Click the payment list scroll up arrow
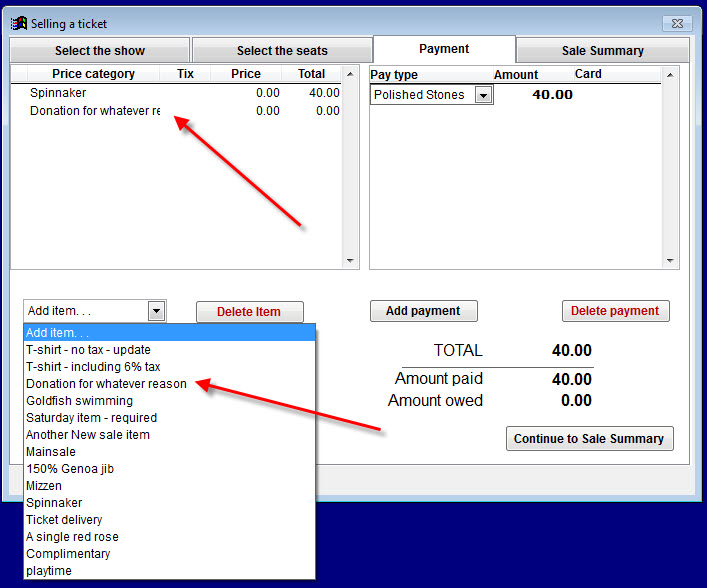The width and height of the screenshot is (707, 588). [670, 75]
